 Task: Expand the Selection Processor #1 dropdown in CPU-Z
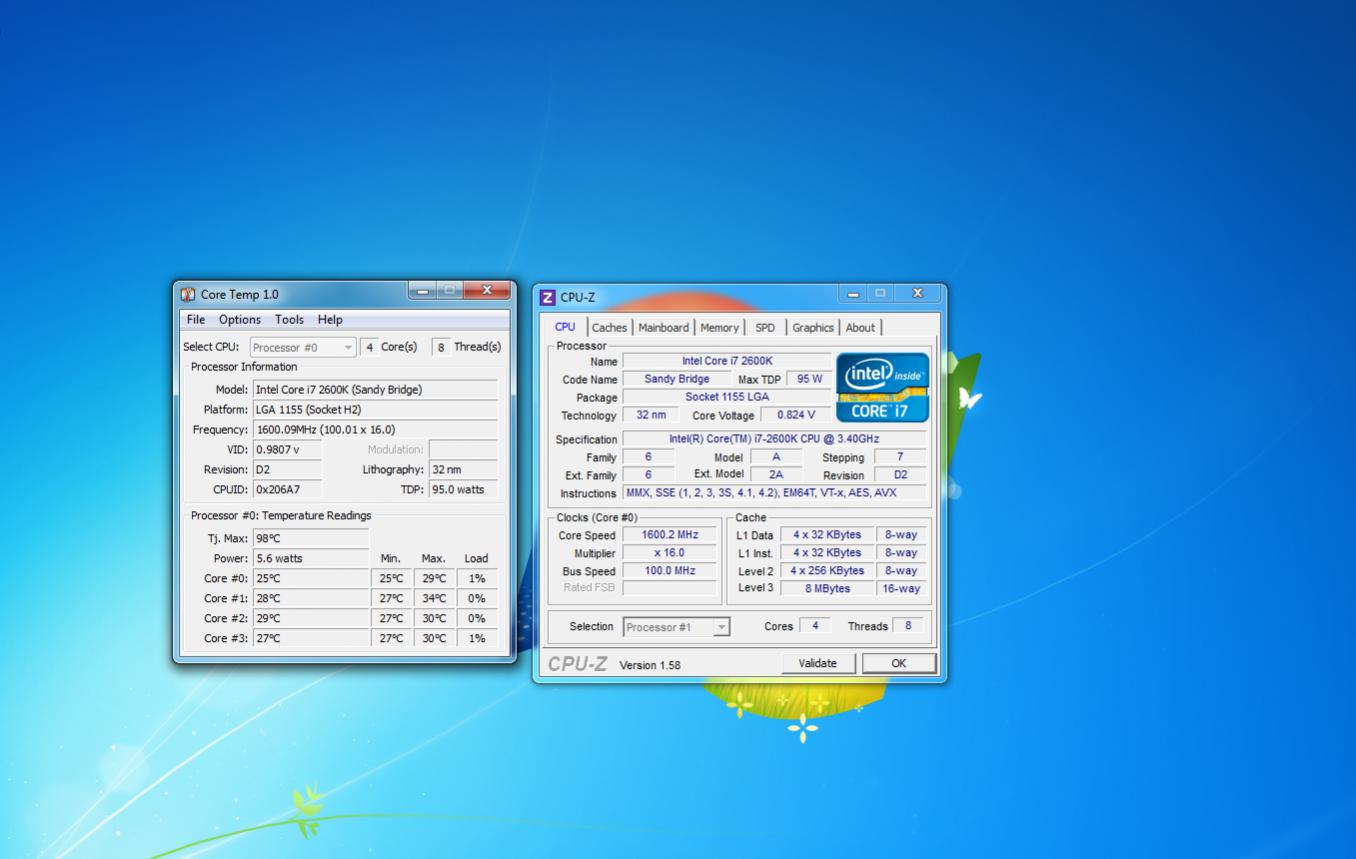tap(677, 627)
